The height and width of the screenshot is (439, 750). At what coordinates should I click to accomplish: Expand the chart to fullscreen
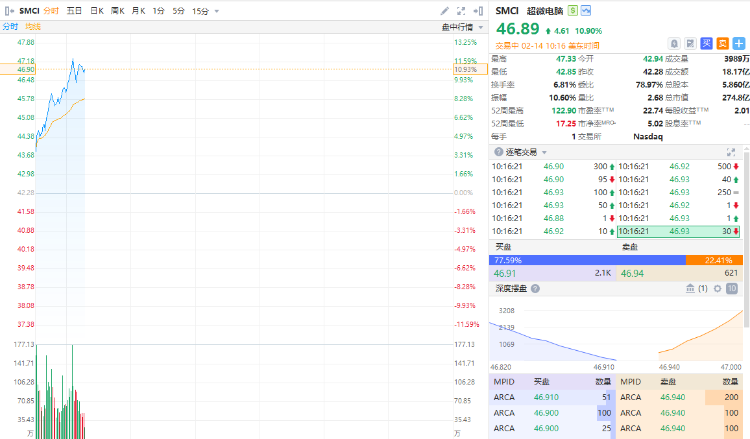pyautogui.click(x=461, y=11)
